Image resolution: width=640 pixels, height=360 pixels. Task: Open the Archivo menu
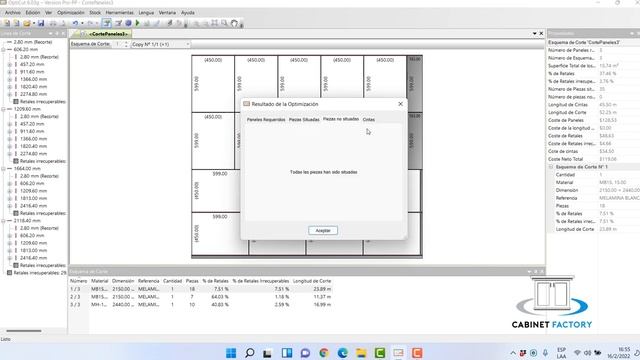(13, 13)
